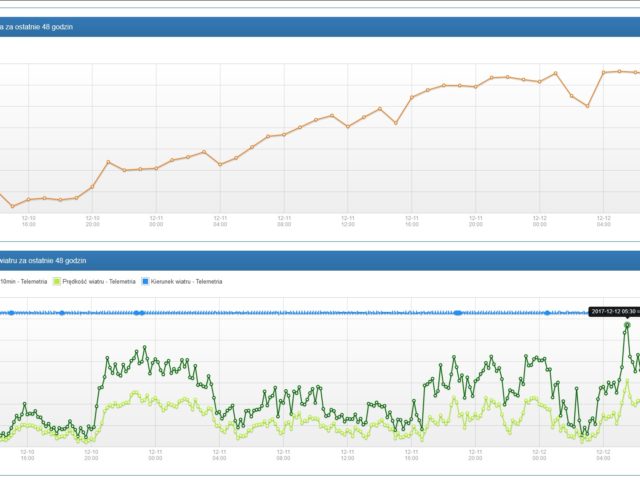The height and width of the screenshot is (480, 640).
Task: Click the blue Kierunek wiatru legend swatch
Action: 145,282
